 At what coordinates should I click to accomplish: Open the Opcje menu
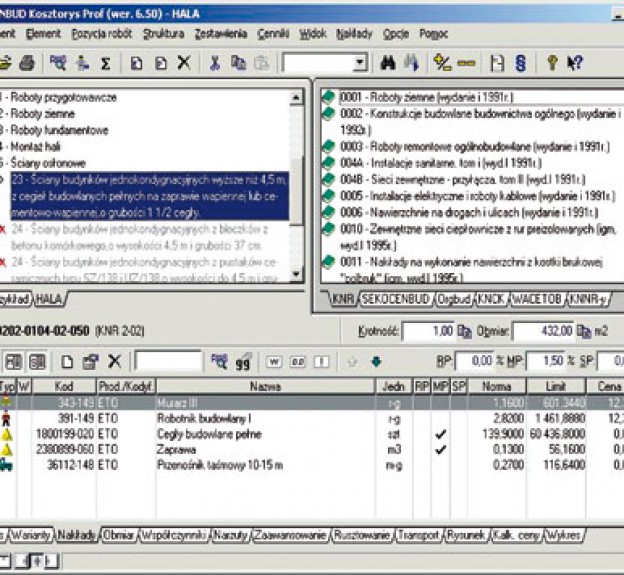[x=396, y=34]
